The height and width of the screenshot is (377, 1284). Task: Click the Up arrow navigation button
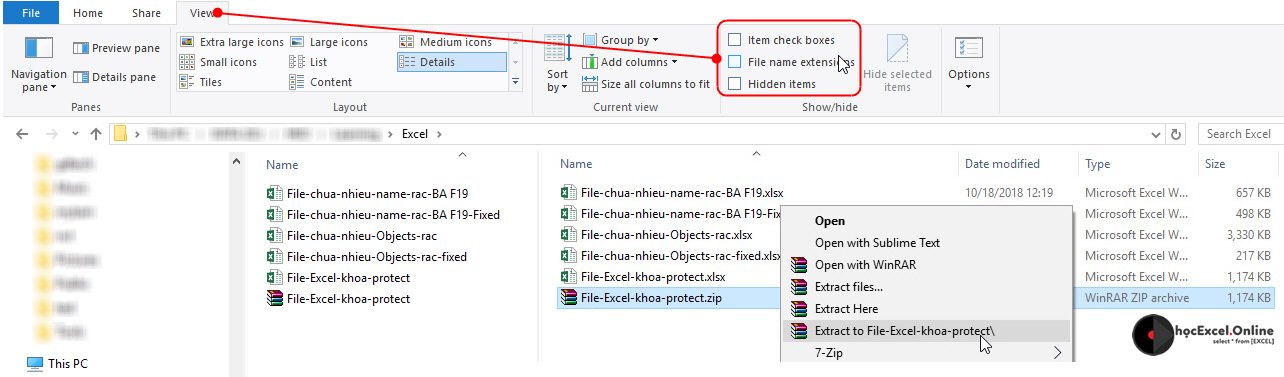click(96, 134)
